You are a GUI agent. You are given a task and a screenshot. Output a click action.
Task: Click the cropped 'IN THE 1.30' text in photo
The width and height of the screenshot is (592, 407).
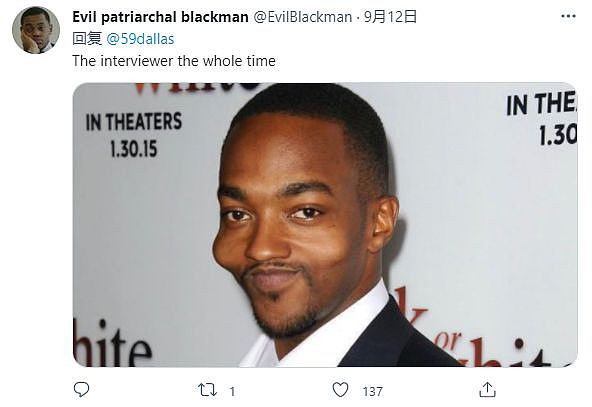[x=542, y=118]
